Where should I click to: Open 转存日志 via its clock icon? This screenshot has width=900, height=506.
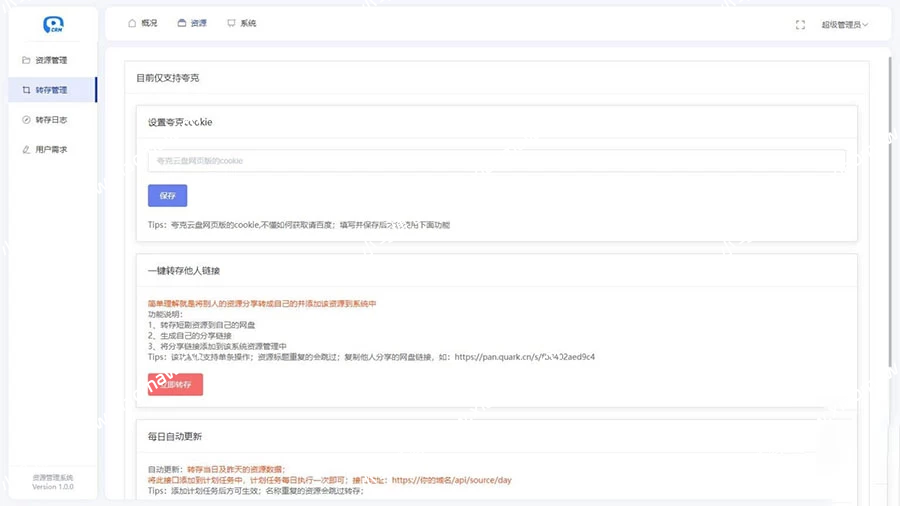(x=26, y=120)
